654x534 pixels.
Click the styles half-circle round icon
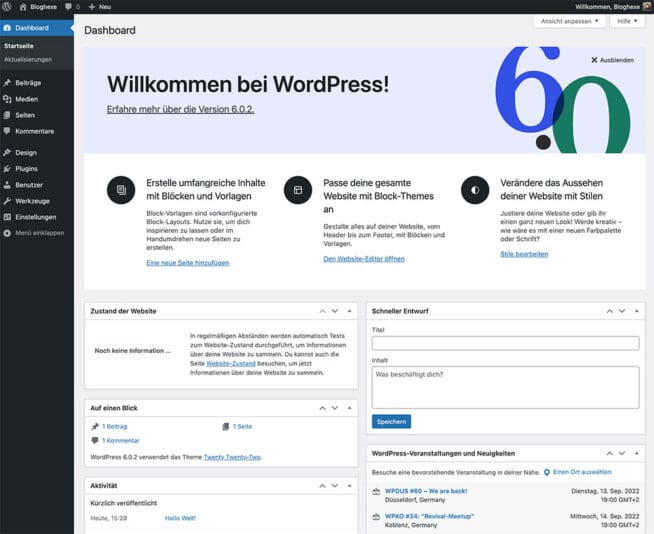[475, 190]
